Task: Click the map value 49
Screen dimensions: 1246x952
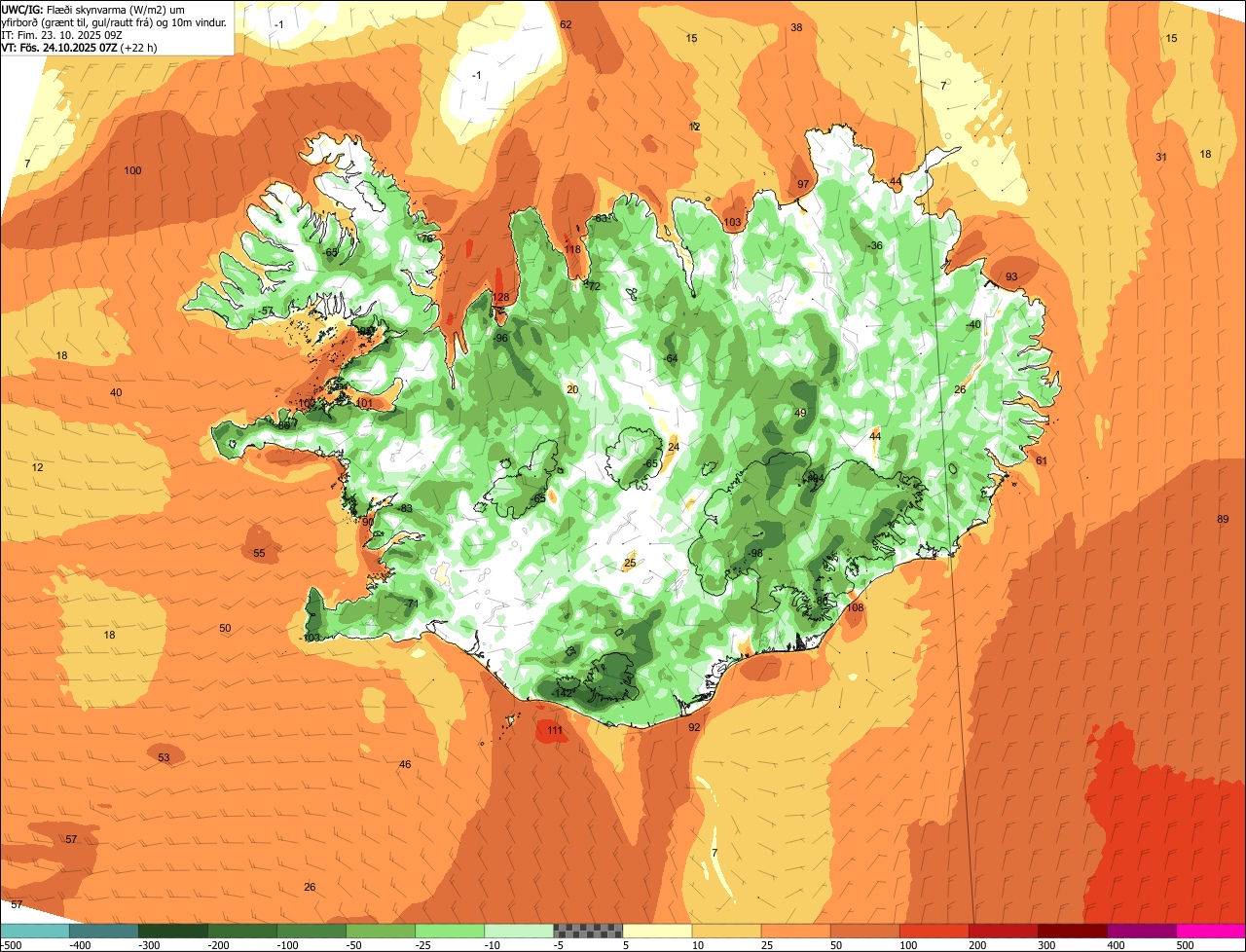Action: point(800,414)
